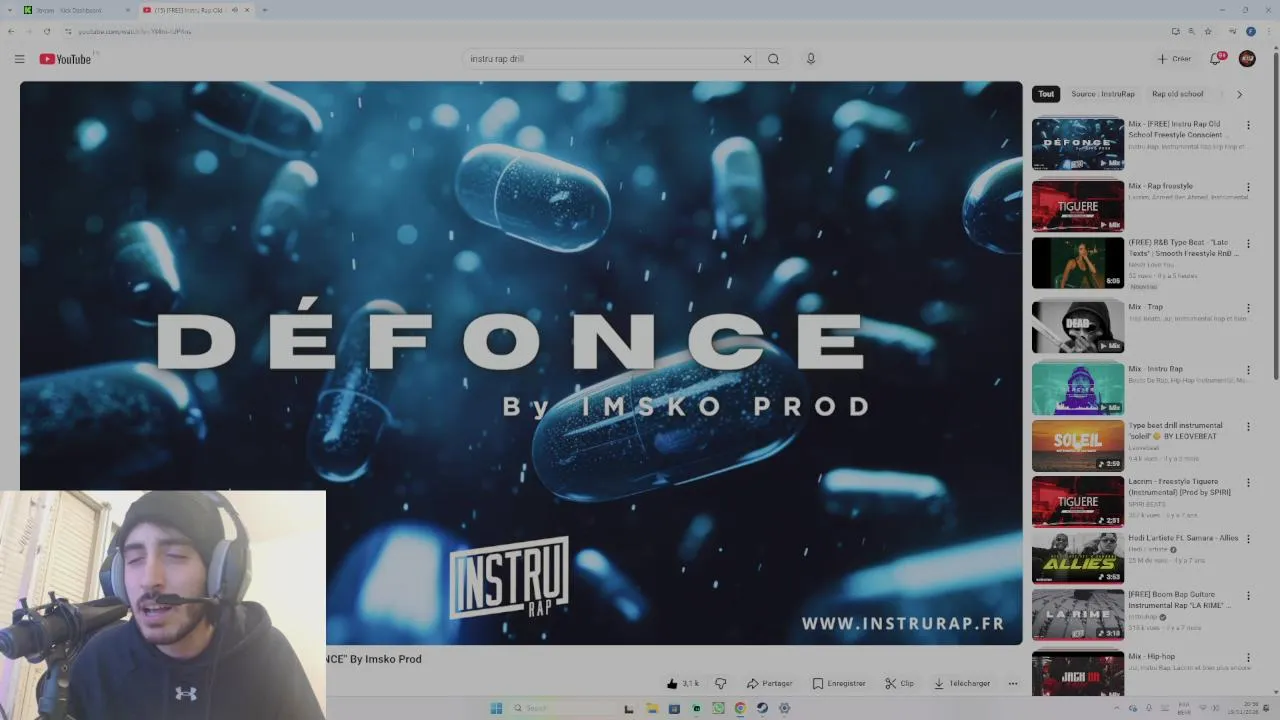This screenshot has width=1280, height=720.
Task: Open options for R&B Type Beat 'Late Texts'
Action: click(1248, 244)
